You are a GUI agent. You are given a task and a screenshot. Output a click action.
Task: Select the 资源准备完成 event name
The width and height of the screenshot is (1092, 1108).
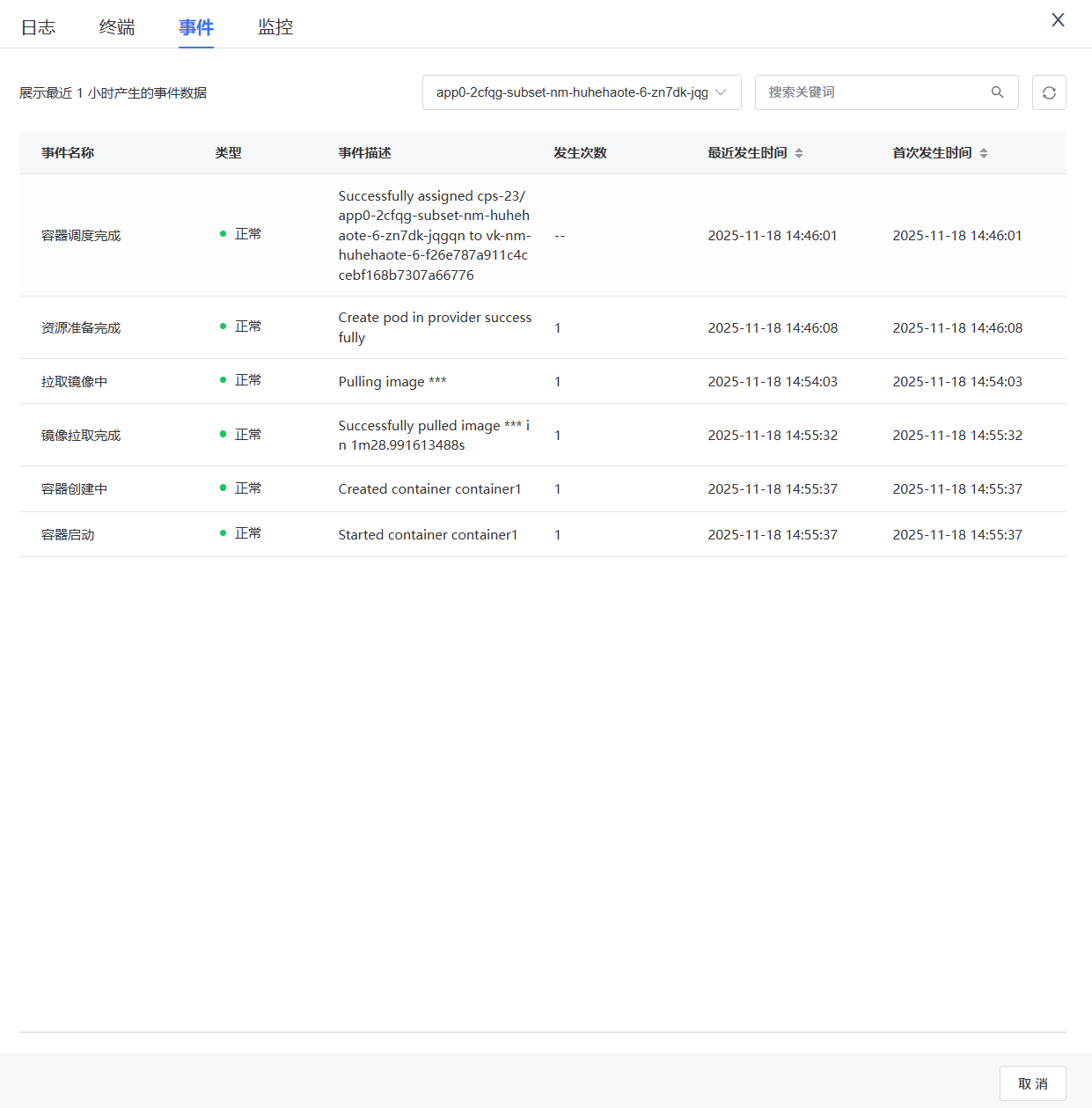click(81, 328)
